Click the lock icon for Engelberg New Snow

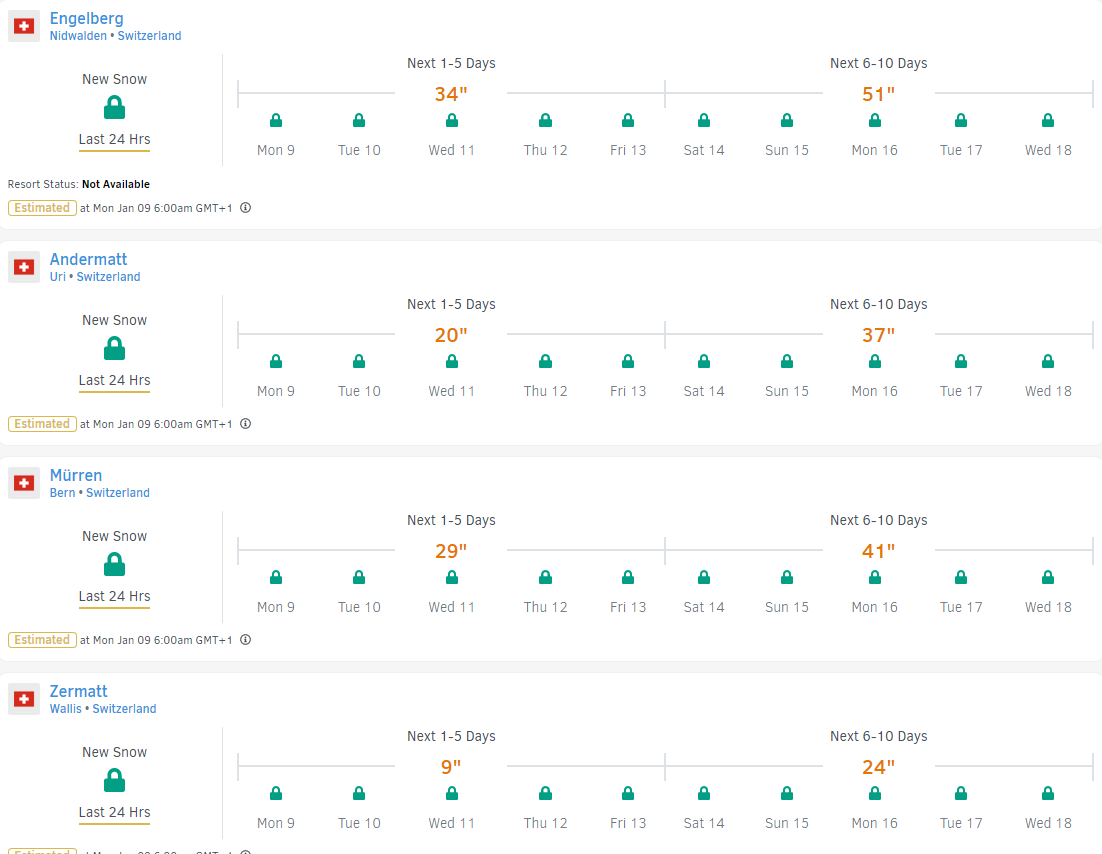click(x=115, y=108)
